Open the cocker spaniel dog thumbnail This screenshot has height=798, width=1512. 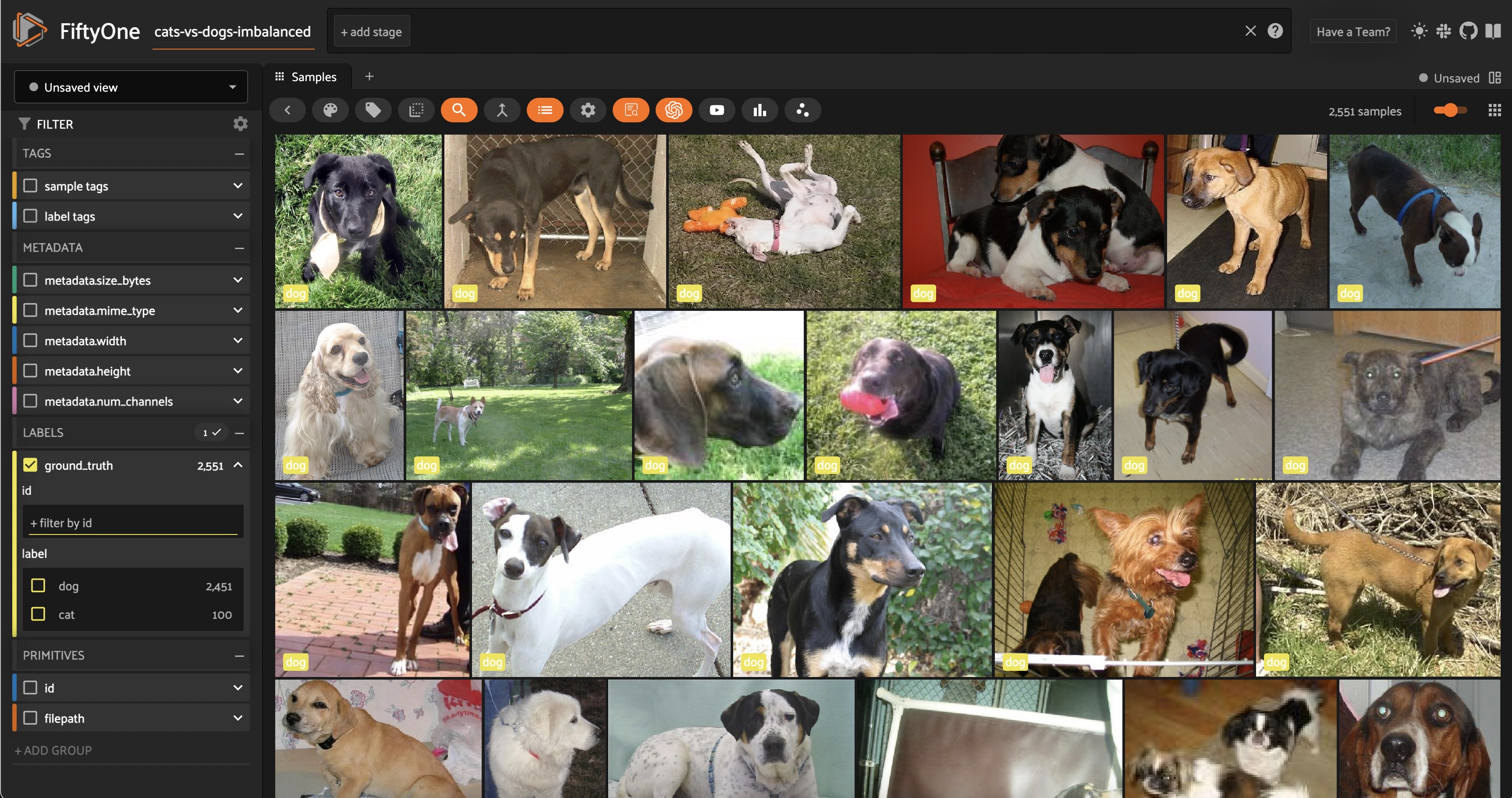point(339,395)
